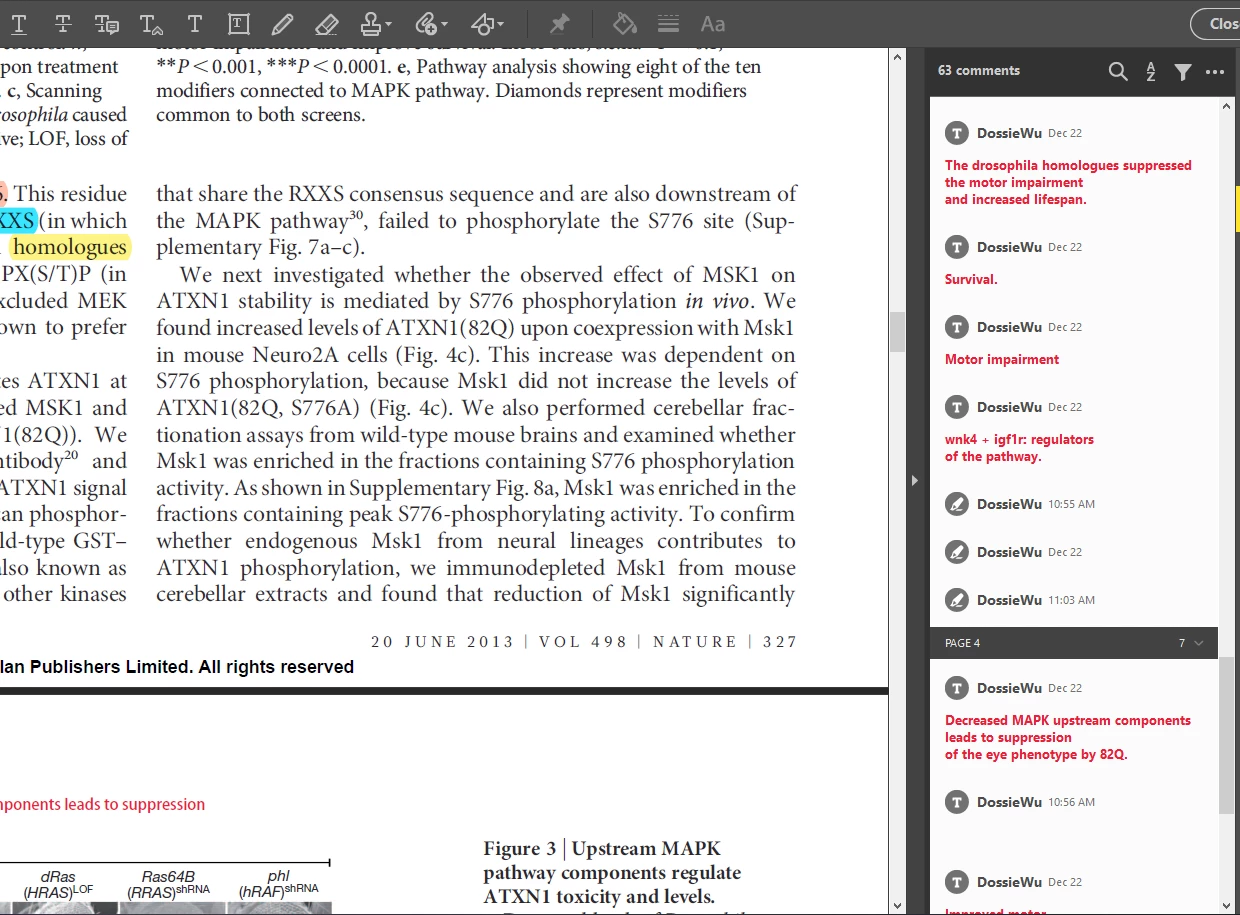Screen dimensions: 1240x915
Task: Open the Drawing shapes tool menu
Action: click(487, 23)
